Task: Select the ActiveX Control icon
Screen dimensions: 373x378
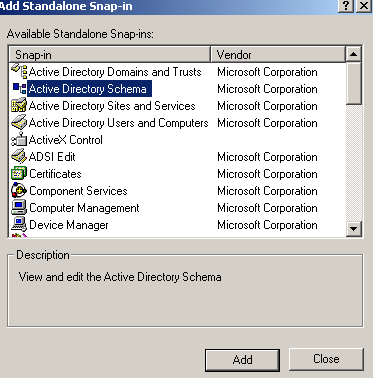Action: point(19,140)
